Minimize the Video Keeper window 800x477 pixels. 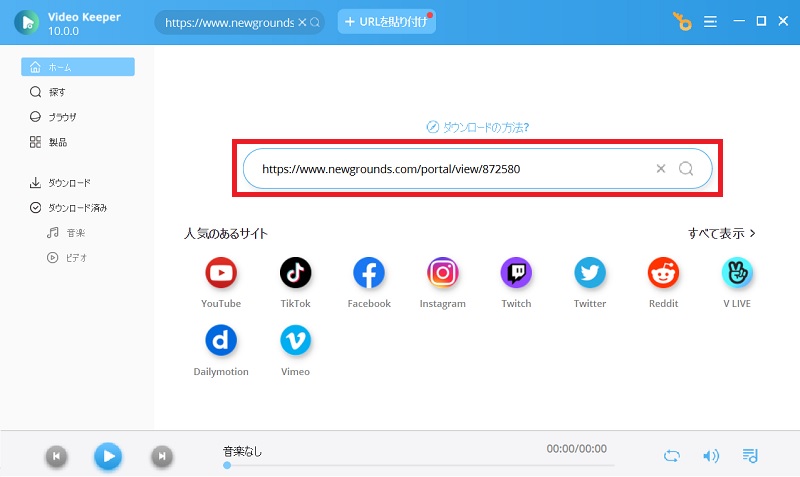pyautogui.click(x=739, y=21)
